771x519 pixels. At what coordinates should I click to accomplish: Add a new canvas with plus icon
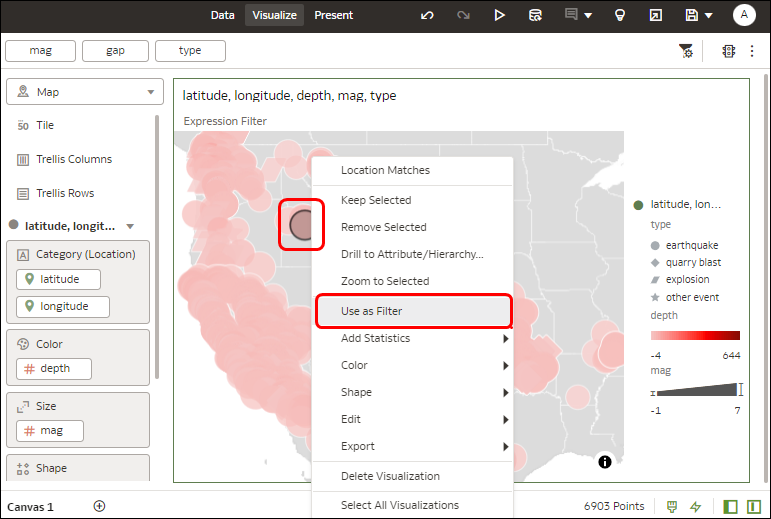coord(99,506)
